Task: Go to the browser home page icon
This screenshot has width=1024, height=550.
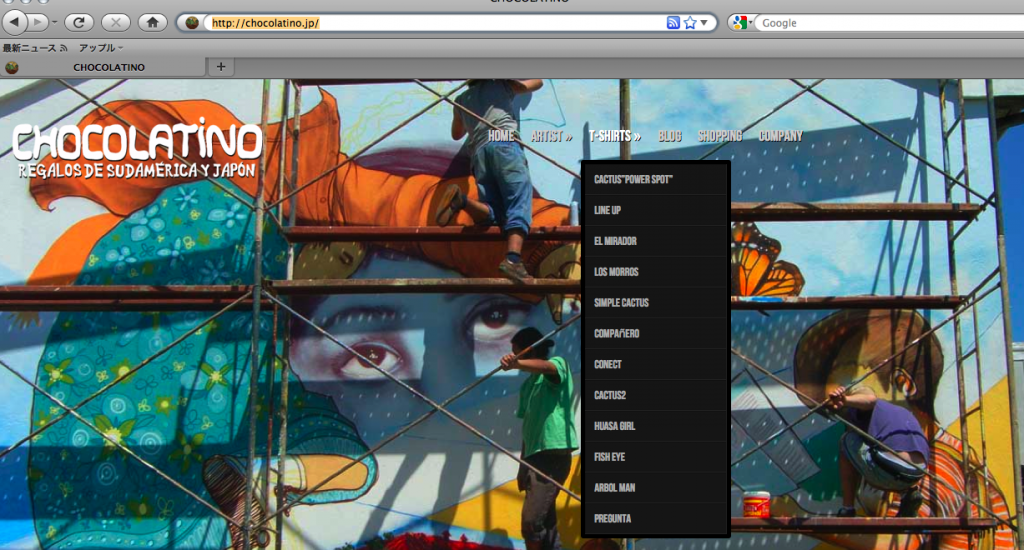Action: 152,22
